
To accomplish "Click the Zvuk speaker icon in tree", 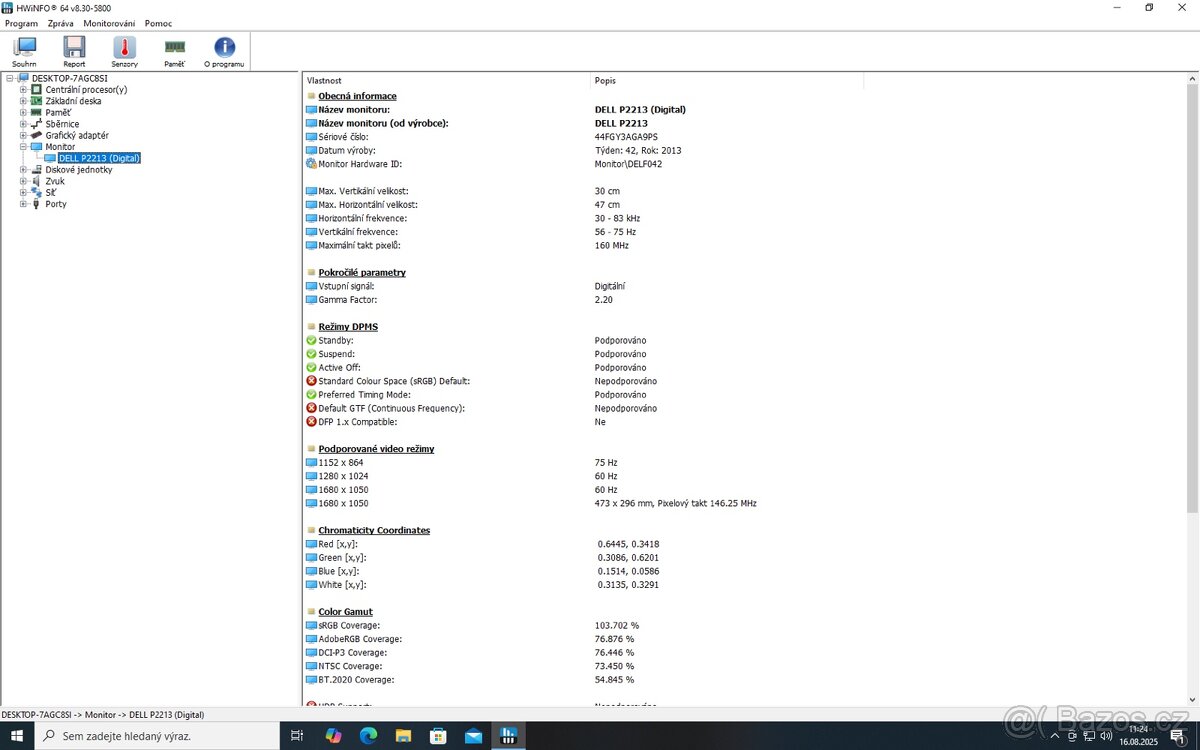I will pos(38,181).
